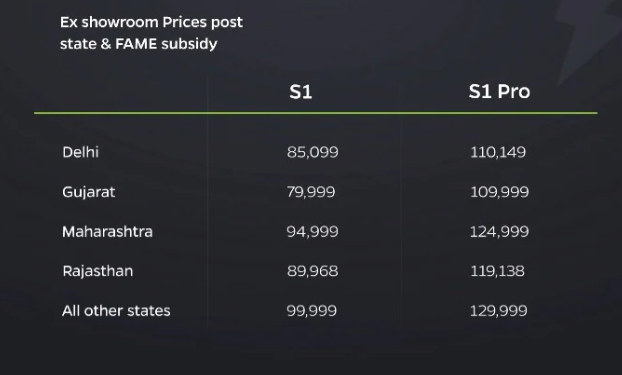Click Delhi S1 price 85,099

coord(313,152)
